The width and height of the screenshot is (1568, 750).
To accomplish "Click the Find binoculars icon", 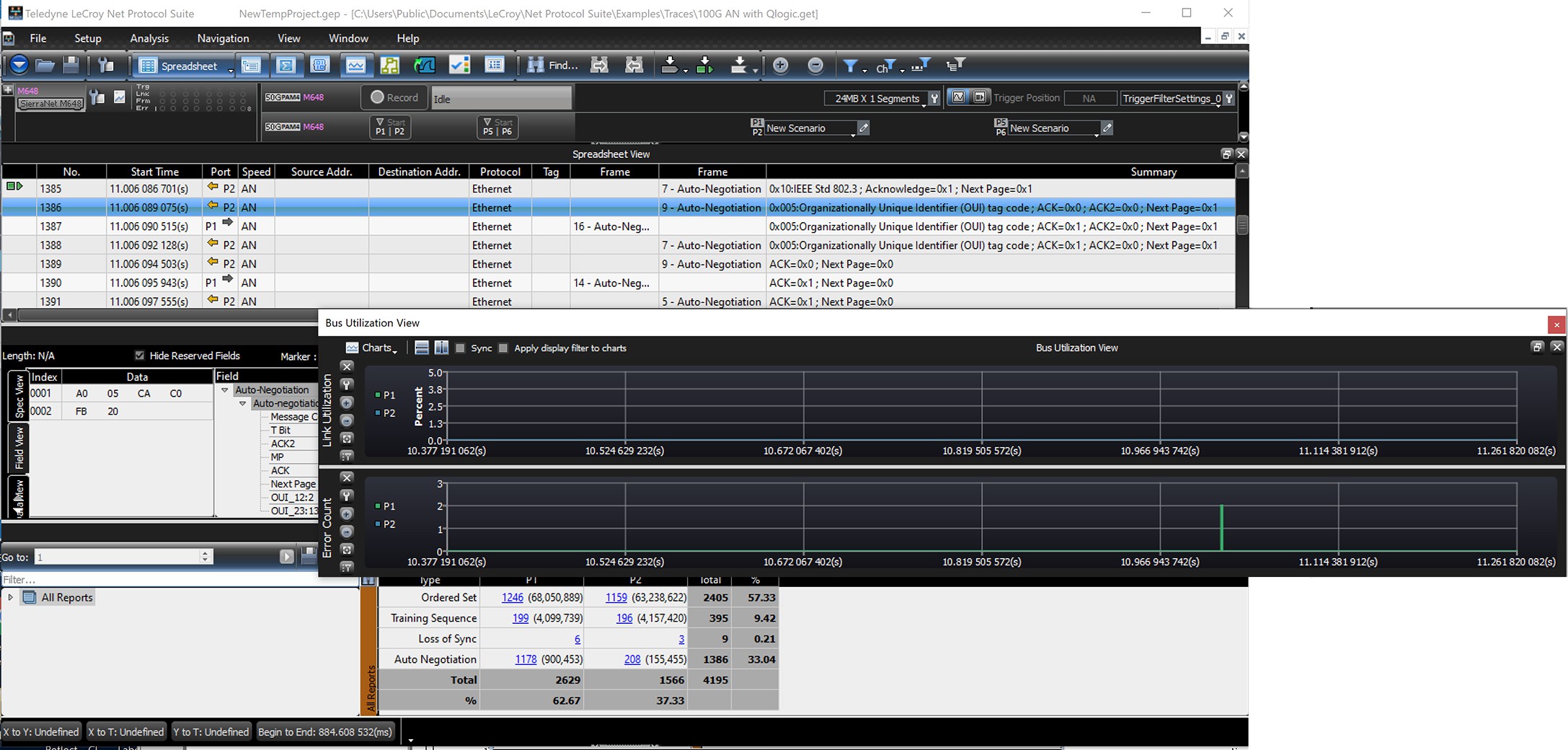I will pyautogui.click(x=535, y=66).
